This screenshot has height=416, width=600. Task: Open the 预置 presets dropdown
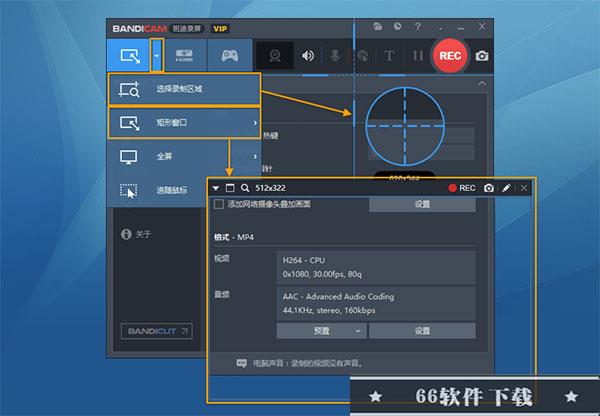(321, 331)
